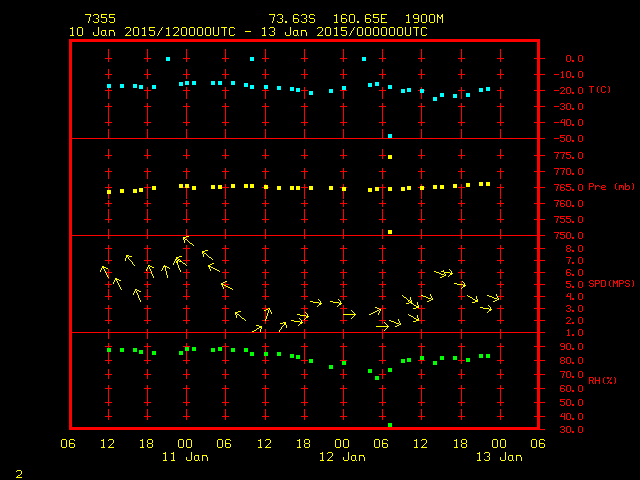The image size is (640, 480).
Task: Click the '770.0' pressure scale value
Action: [569, 171]
